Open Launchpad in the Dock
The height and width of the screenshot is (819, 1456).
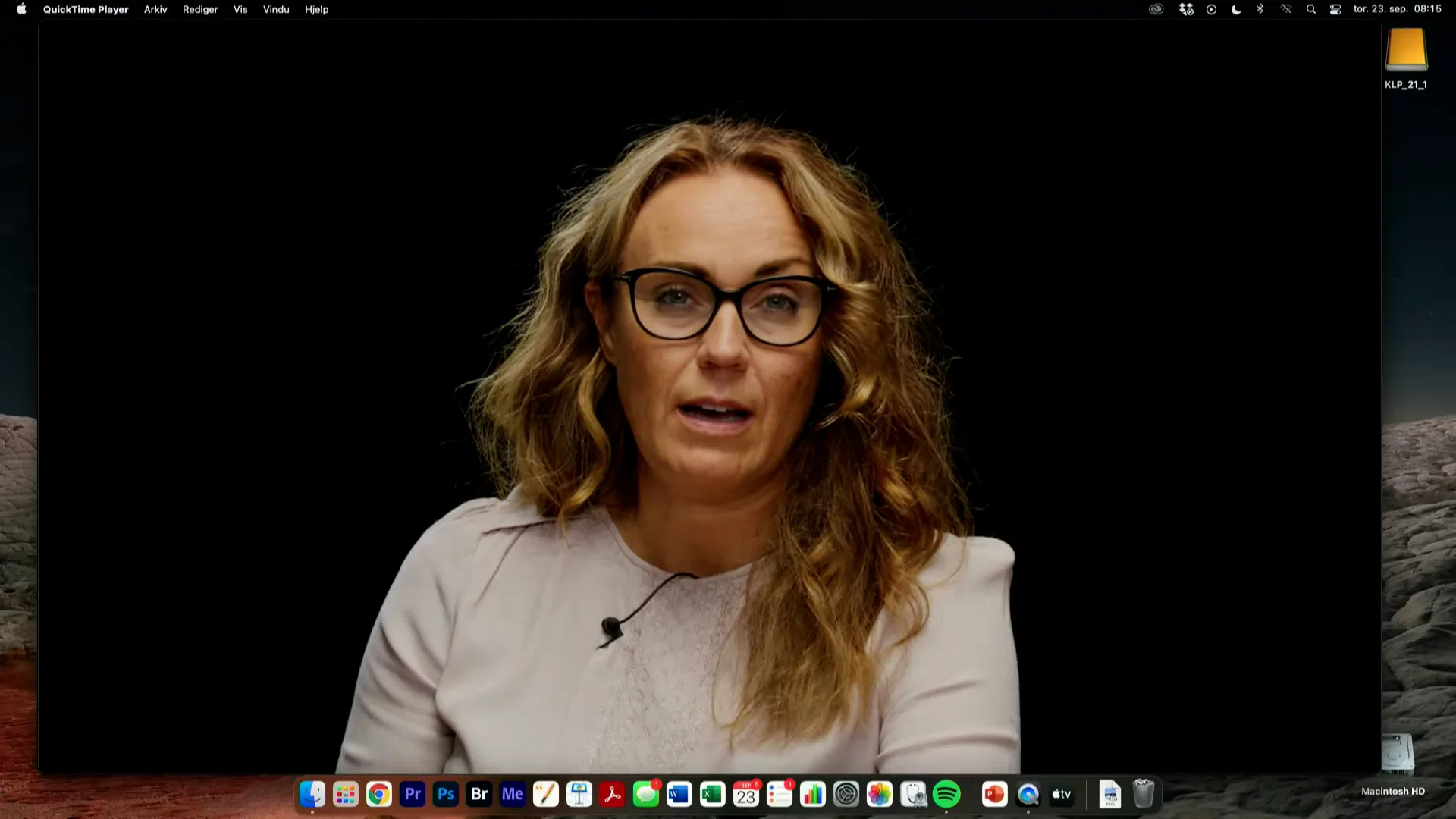pos(346,794)
